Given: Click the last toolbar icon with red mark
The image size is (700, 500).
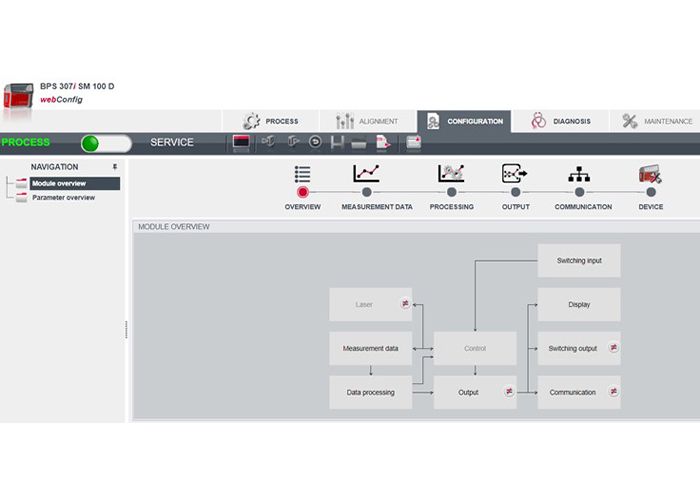Looking at the screenshot, I should point(414,143).
